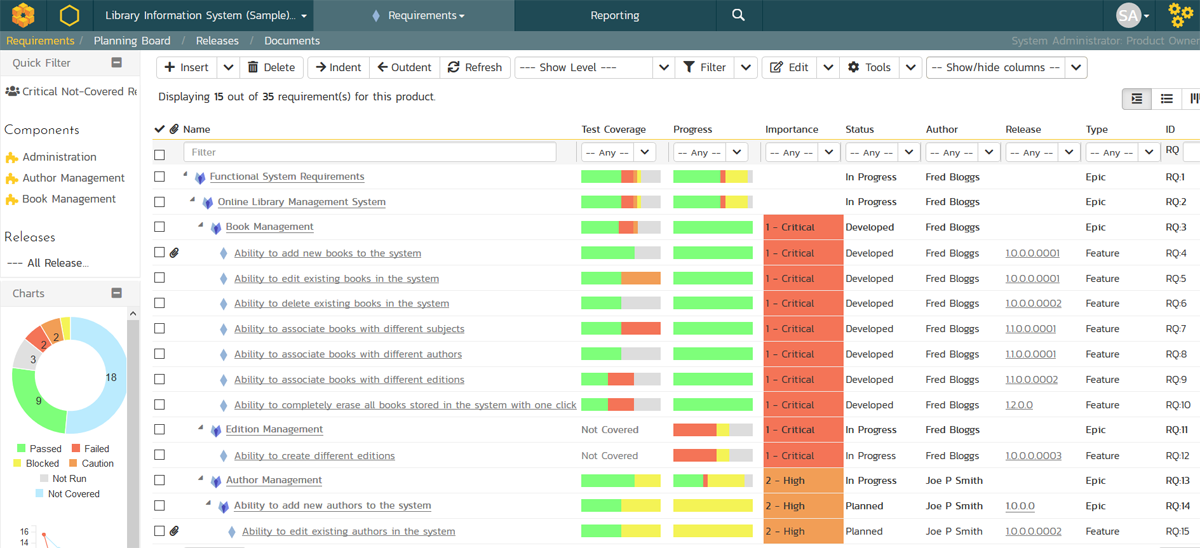Tick the Functional System Requirements checkbox
Screen dimensions: 1200x548
159,177
